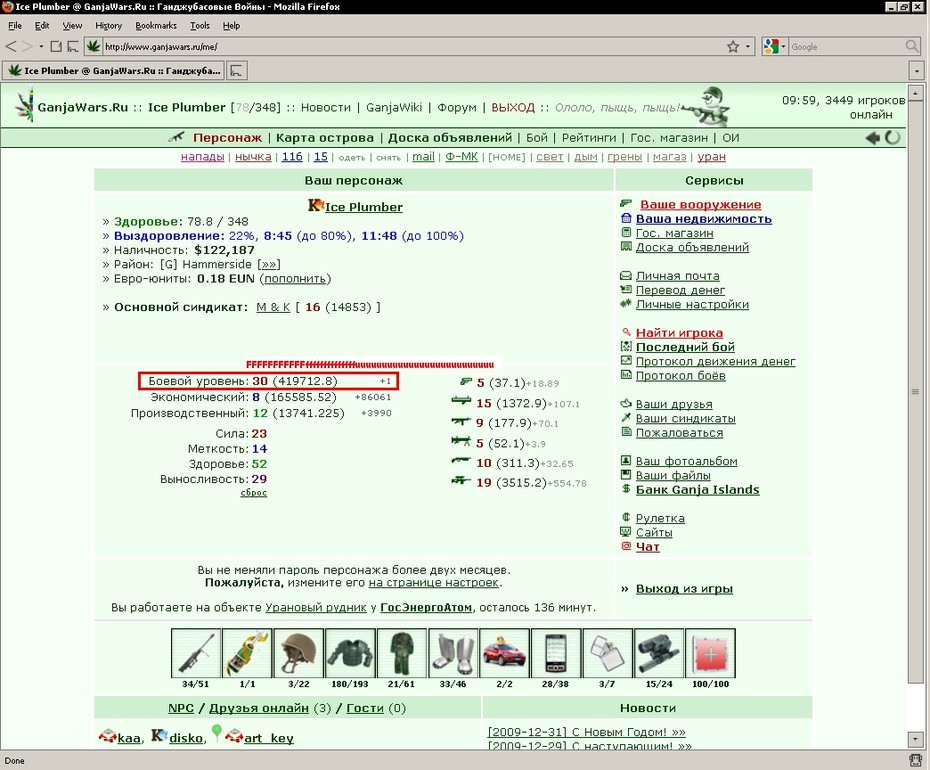Open the M & K syndicate link

pyautogui.click(x=273, y=307)
